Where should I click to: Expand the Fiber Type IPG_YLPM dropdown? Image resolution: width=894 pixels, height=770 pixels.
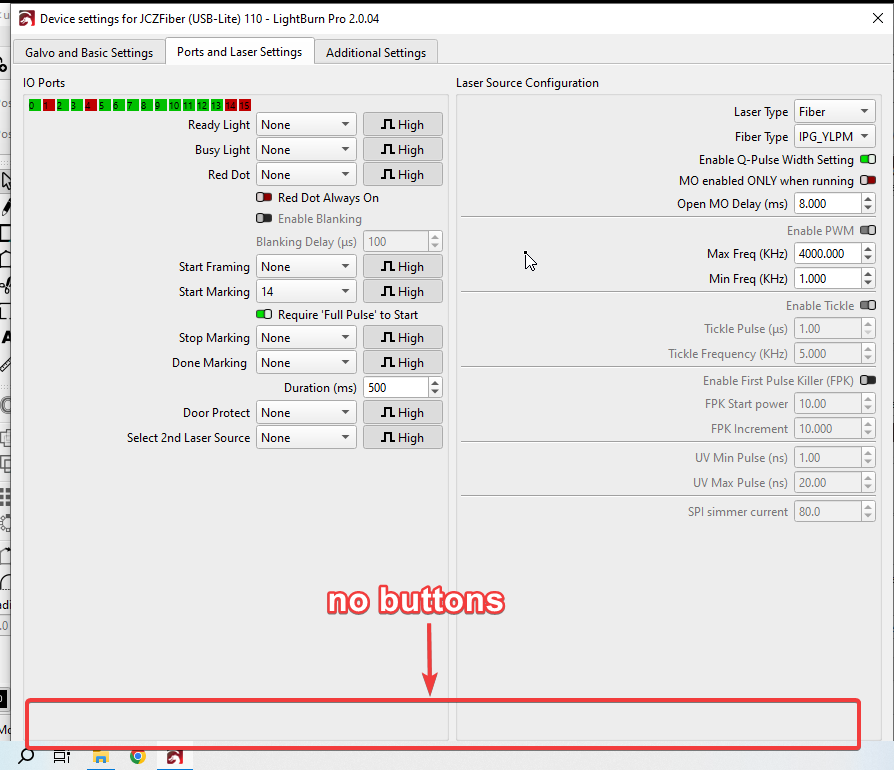pyautogui.click(x=834, y=137)
